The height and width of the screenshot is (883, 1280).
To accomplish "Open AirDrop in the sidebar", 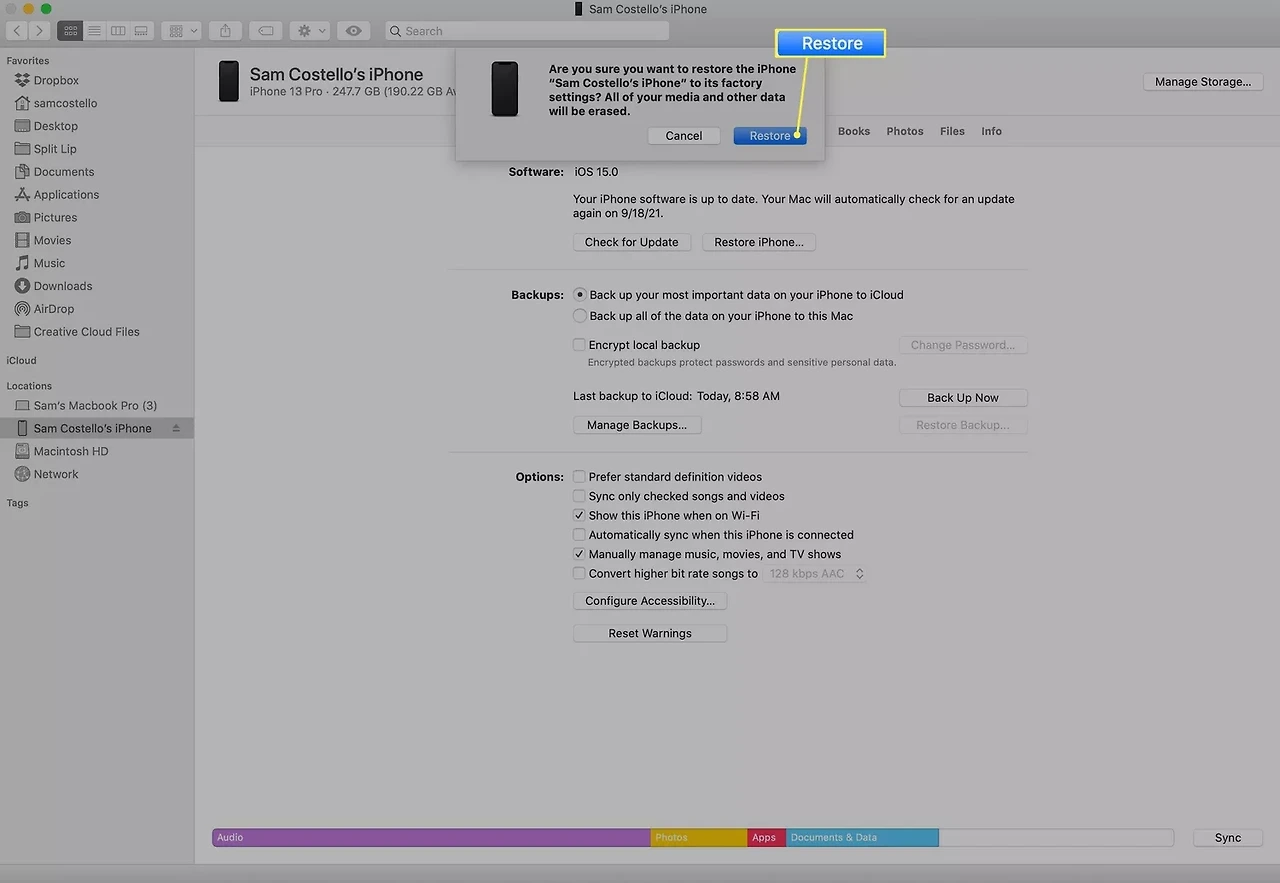I will pyautogui.click(x=54, y=309).
